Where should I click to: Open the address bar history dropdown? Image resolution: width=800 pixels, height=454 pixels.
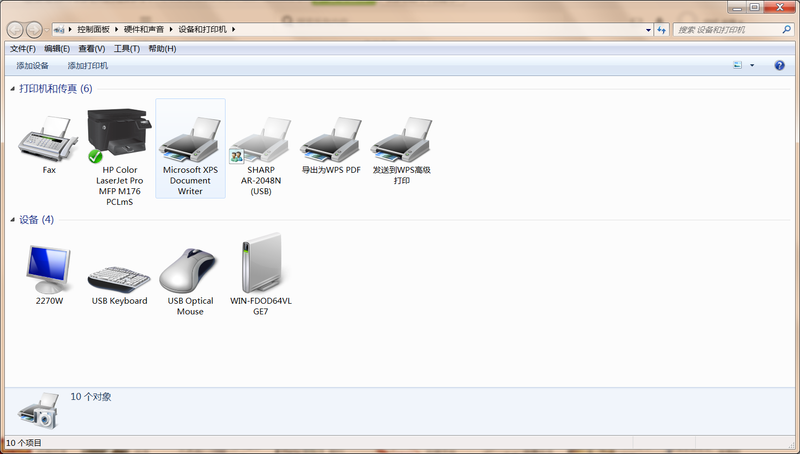(x=648, y=30)
